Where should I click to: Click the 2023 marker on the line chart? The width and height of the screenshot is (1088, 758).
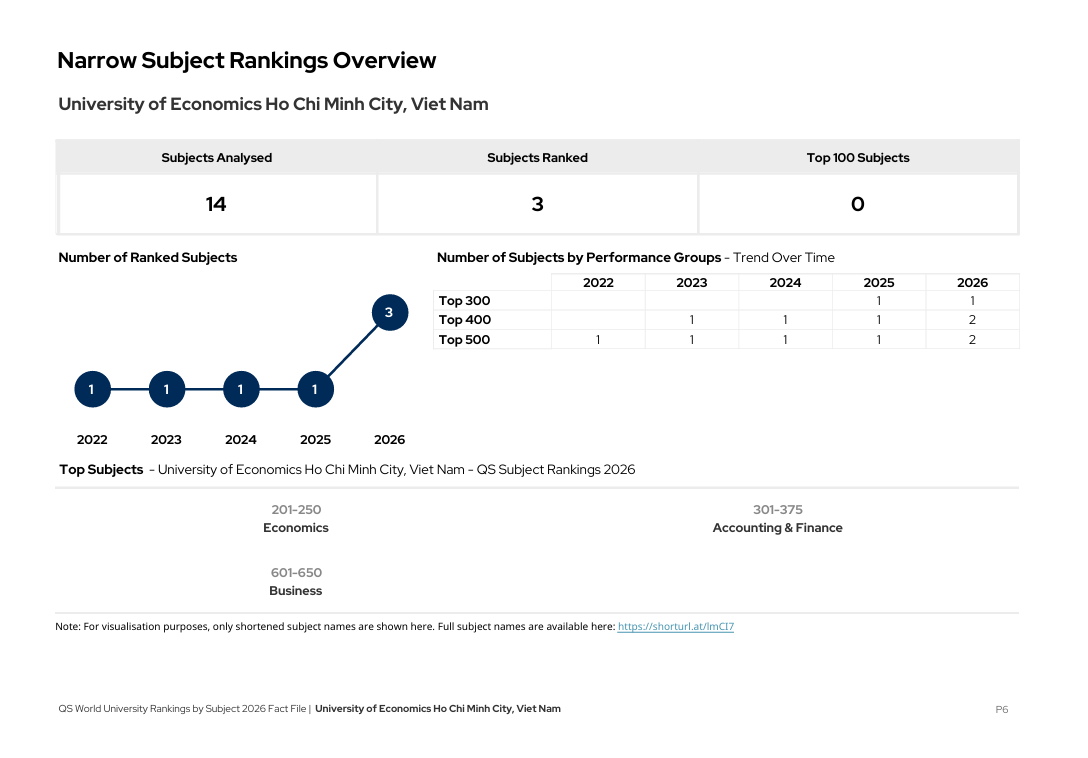[166, 389]
